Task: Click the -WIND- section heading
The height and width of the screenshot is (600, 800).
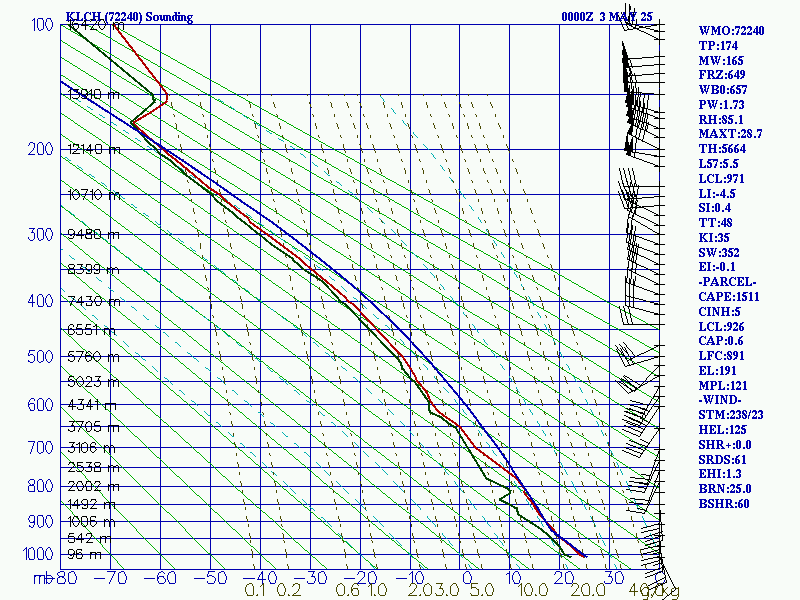Action: [720, 400]
